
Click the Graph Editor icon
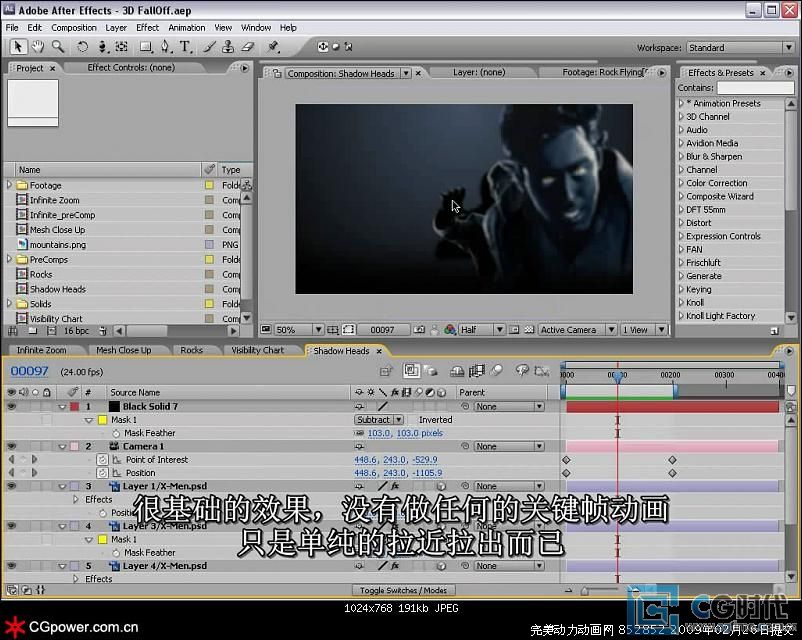pyautogui.click(x=542, y=371)
